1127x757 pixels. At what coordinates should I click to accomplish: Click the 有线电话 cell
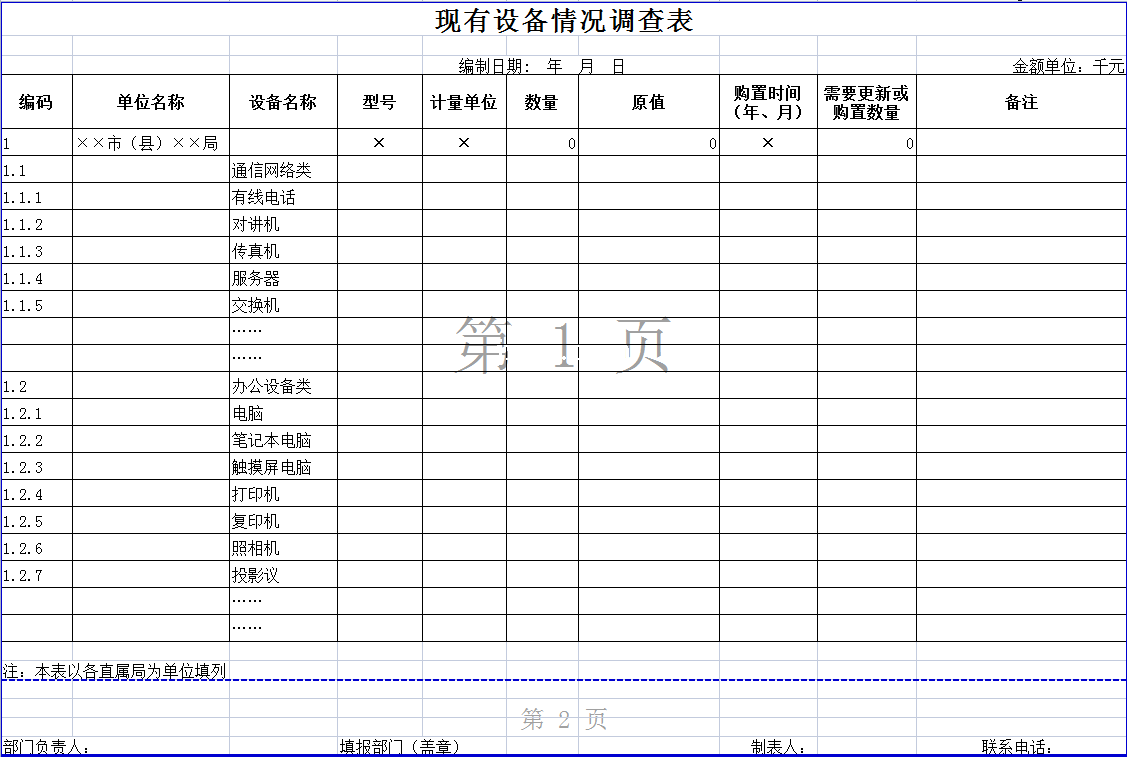(264, 197)
